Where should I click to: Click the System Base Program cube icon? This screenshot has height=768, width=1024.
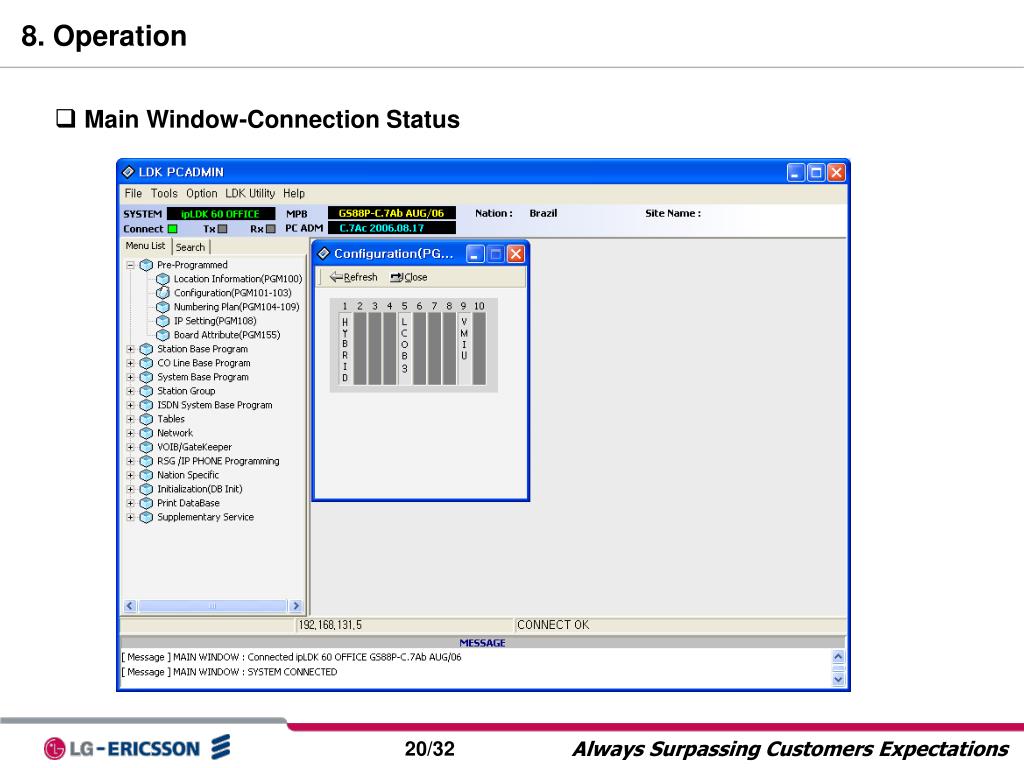pyautogui.click(x=146, y=377)
